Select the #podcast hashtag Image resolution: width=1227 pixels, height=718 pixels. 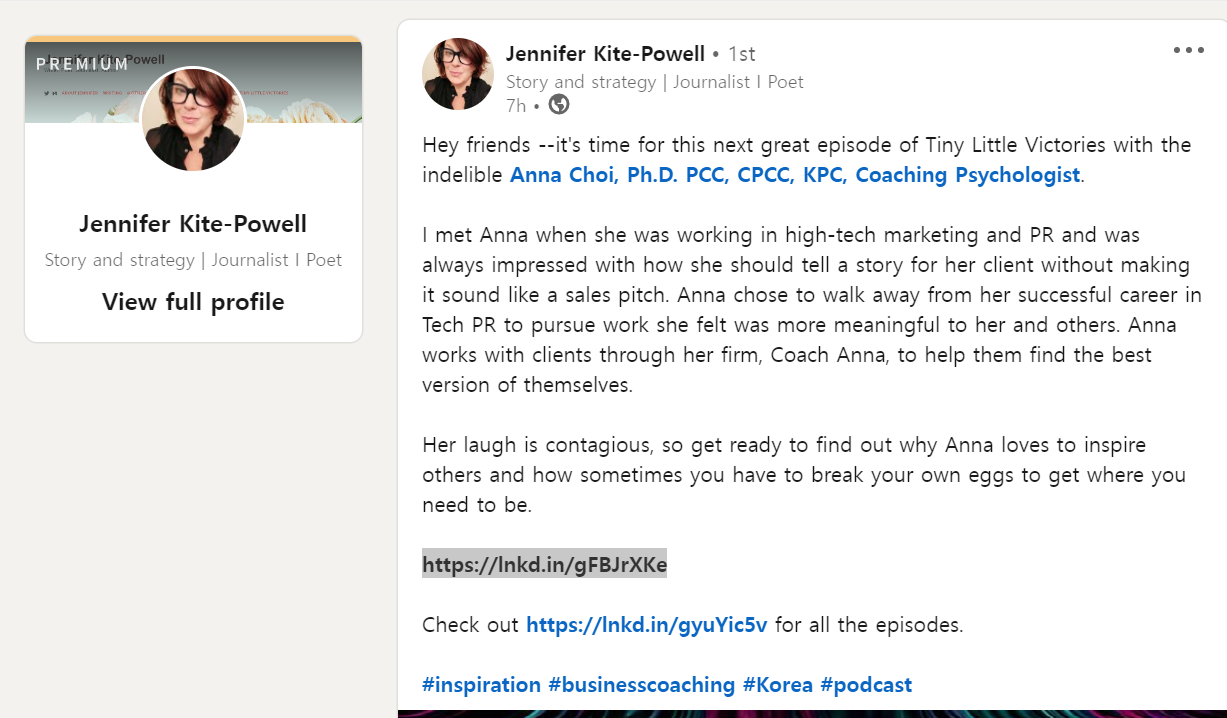point(866,685)
